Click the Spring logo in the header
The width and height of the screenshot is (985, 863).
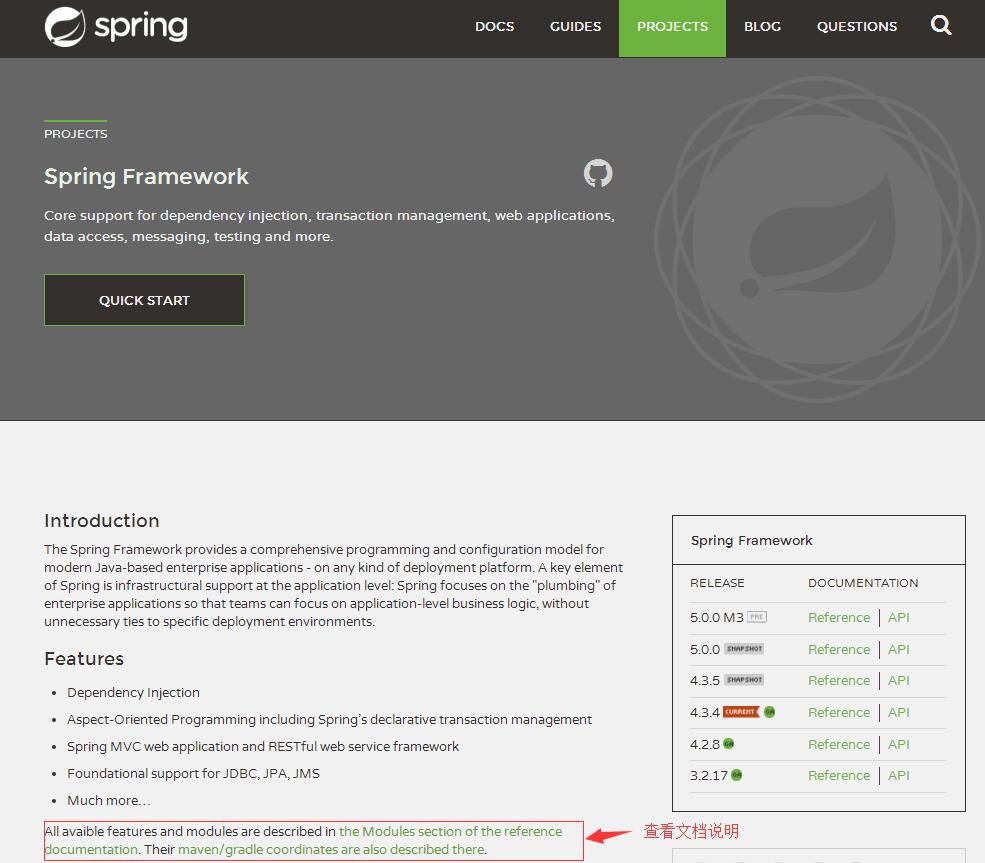pos(116,27)
